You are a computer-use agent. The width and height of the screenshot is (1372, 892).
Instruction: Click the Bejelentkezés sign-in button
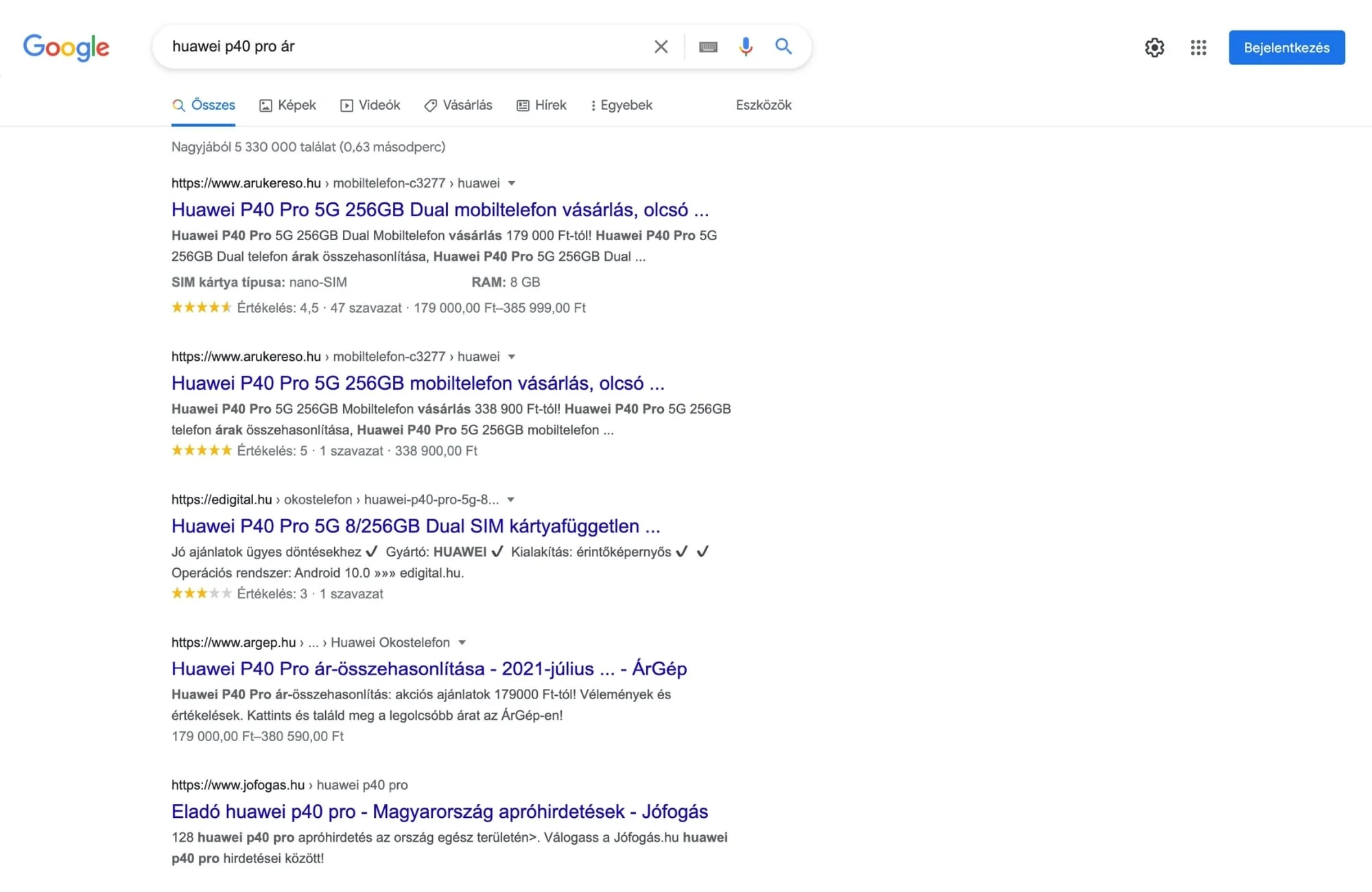(x=1286, y=47)
